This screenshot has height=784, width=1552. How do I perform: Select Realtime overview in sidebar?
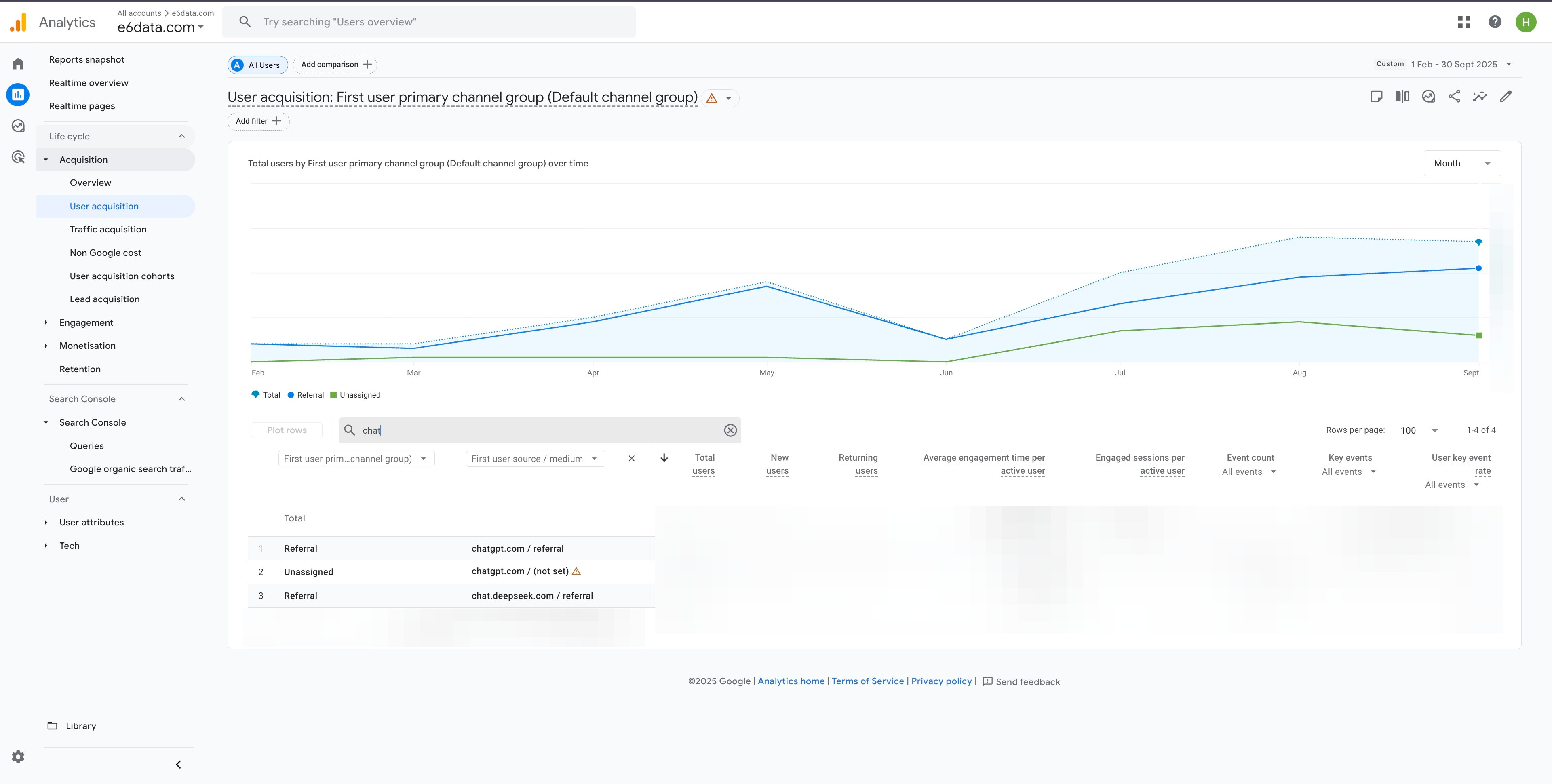(89, 82)
